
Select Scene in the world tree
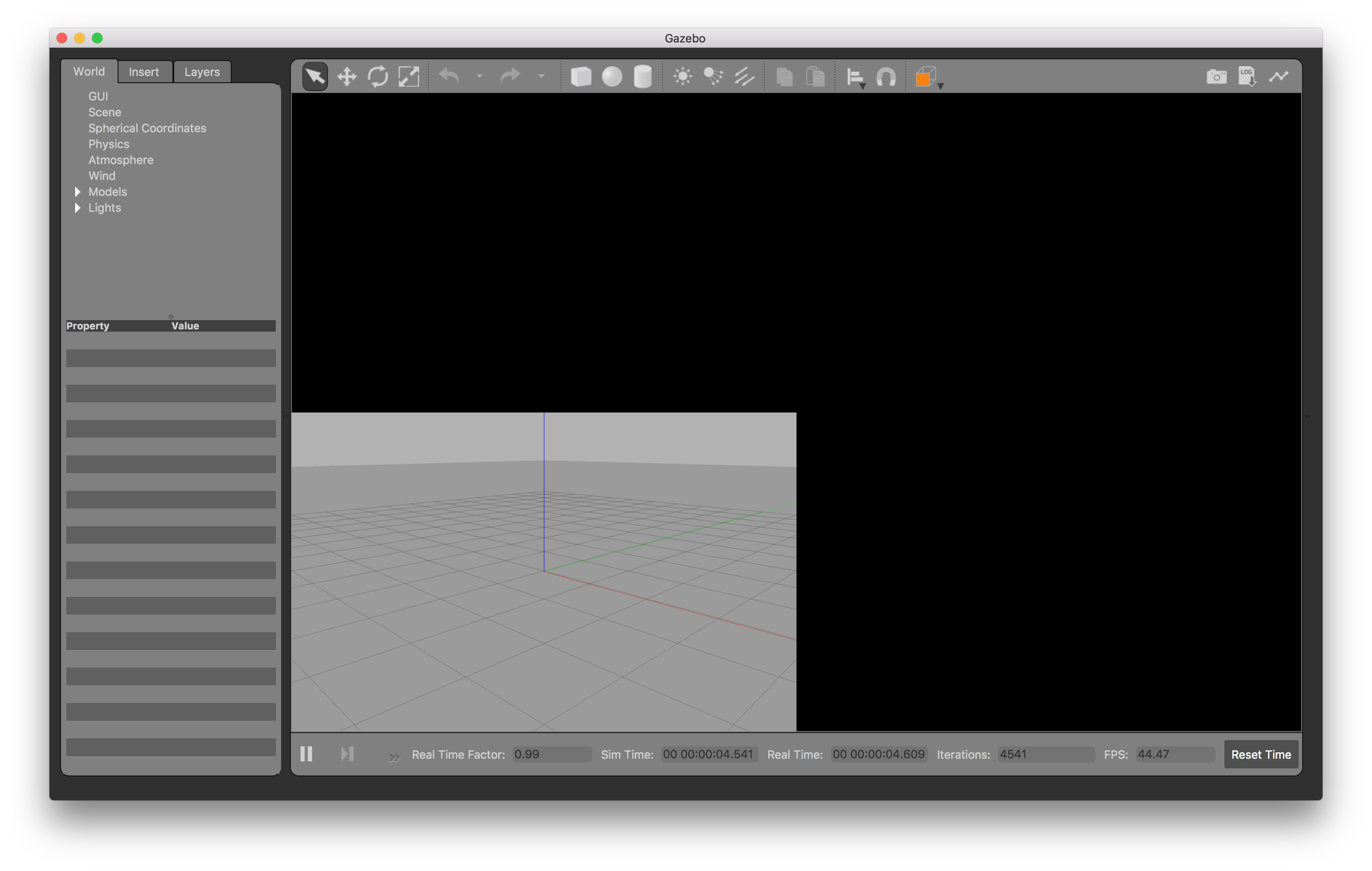pos(105,112)
